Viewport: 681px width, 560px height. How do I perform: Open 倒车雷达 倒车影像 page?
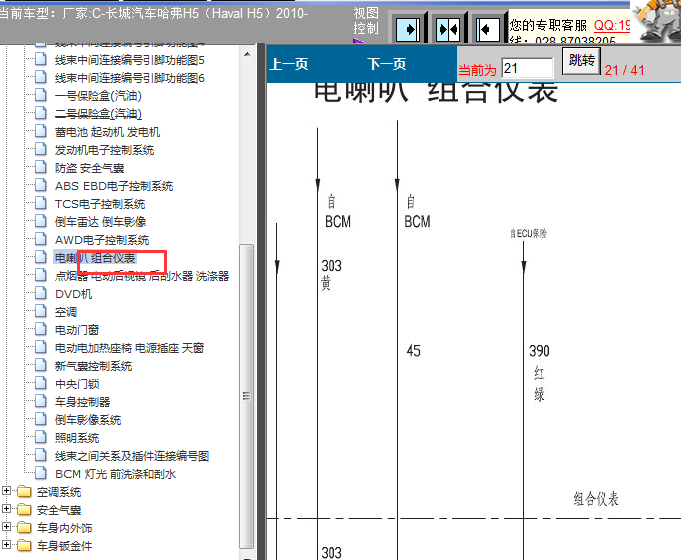pyautogui.click(x=100, y=222)
